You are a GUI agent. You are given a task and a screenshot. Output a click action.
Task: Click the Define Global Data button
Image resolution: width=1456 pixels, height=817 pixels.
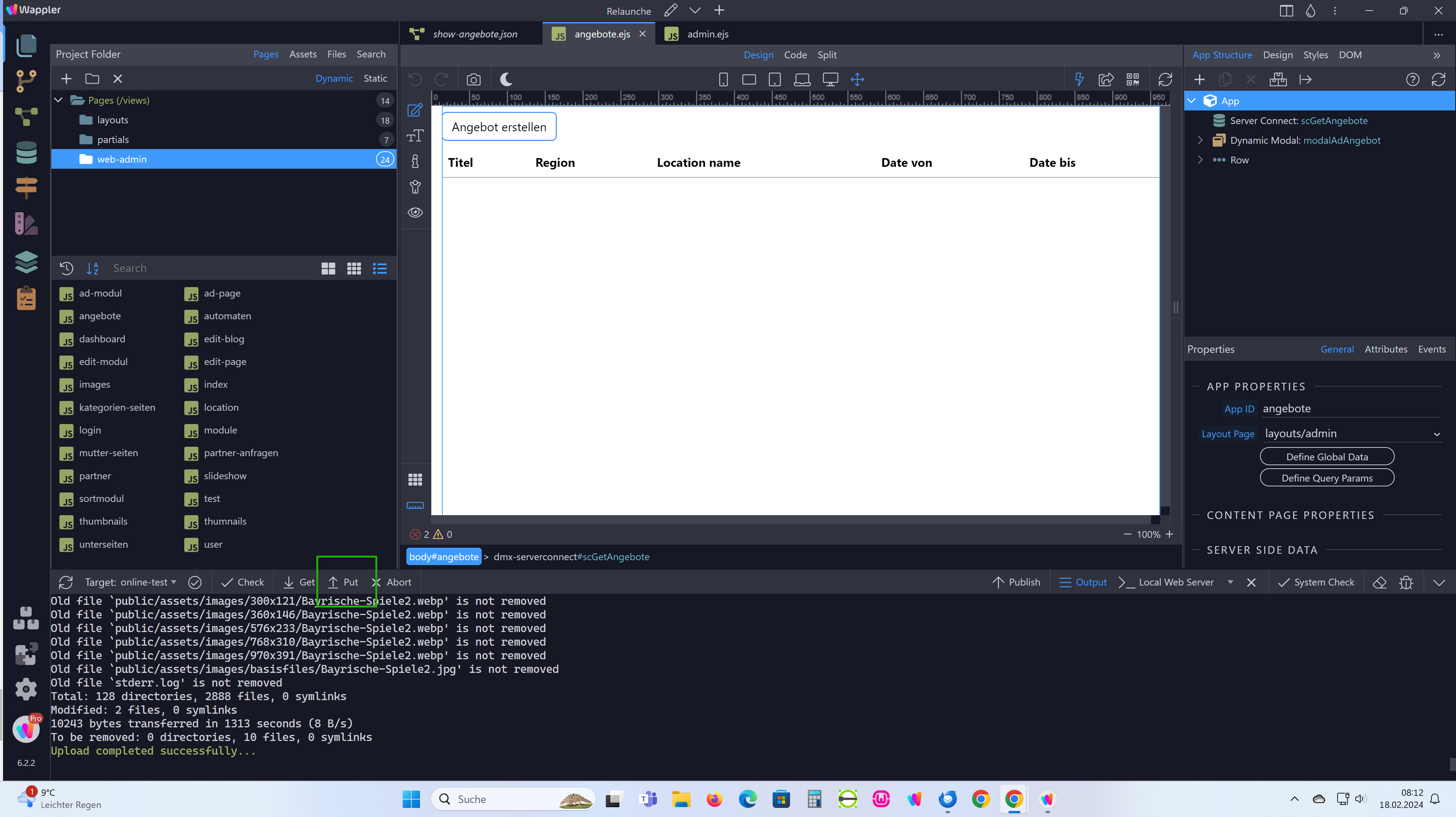[1327, 457]
